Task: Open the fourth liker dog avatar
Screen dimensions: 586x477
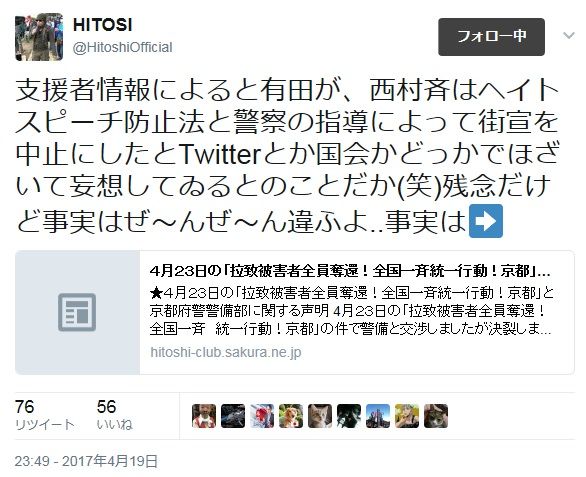Action: 291,416
